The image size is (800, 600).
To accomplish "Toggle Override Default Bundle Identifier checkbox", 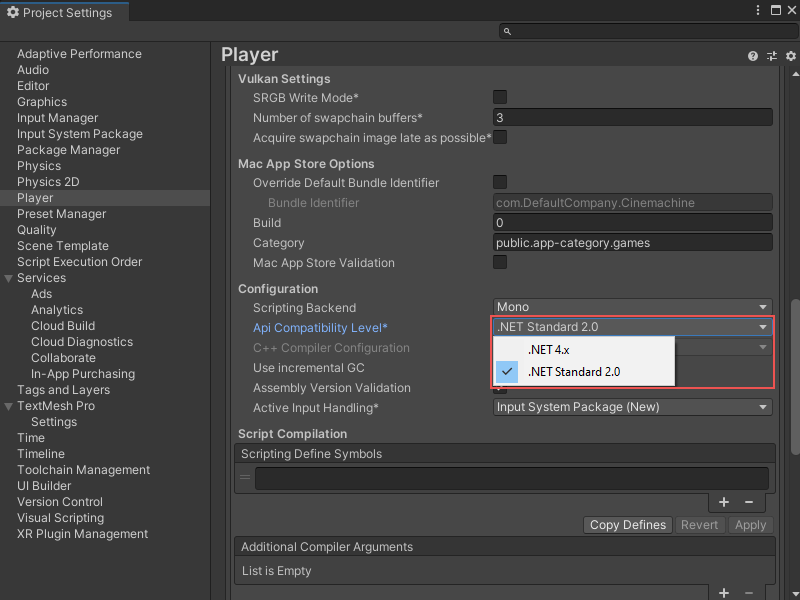I will 500,182.
